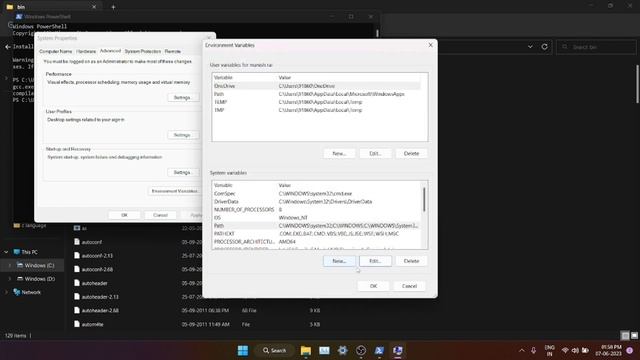The height and width of the screenshot is (360, 640).
Task: Click Cancel in System Properties window
Action: coord(160,215)
